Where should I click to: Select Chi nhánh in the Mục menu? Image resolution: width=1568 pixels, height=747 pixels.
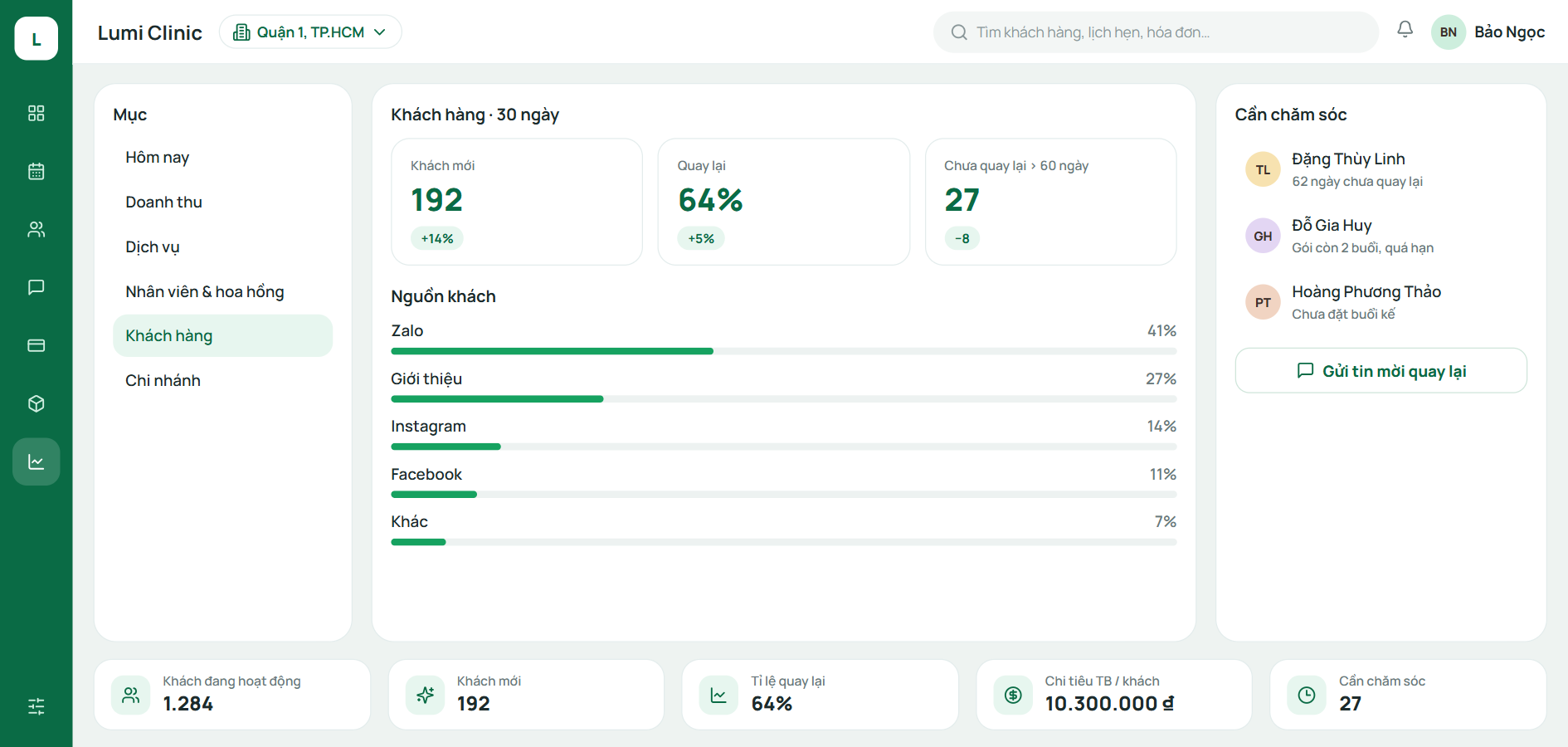[x=223, y=381]
